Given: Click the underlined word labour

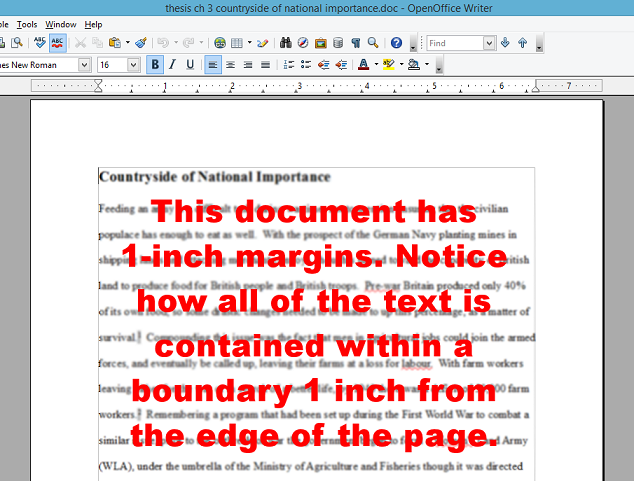Looking at the screenshot, I should (x=416, y=363).
